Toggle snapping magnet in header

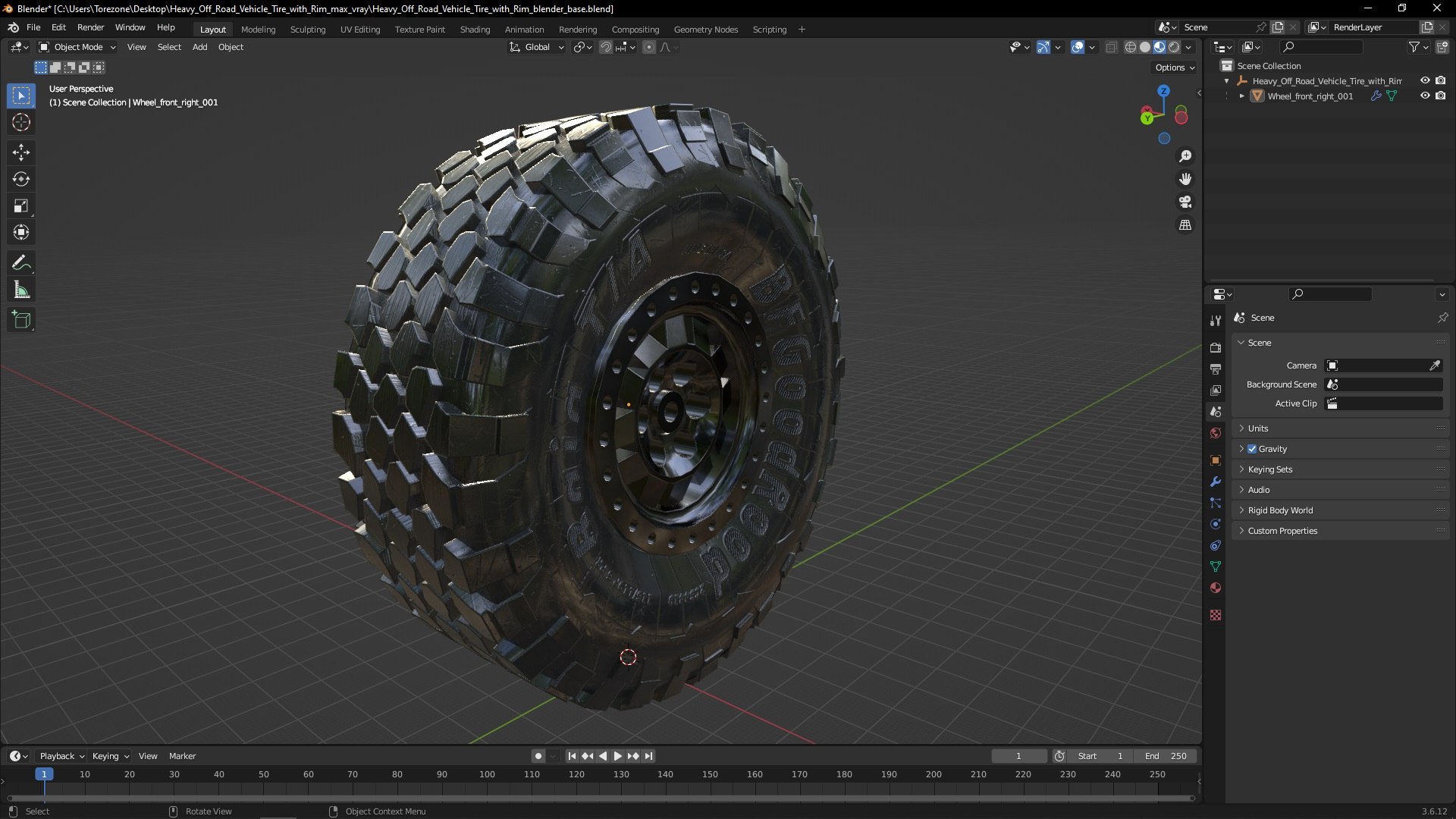pyautogui.click(x=606, y=47)
